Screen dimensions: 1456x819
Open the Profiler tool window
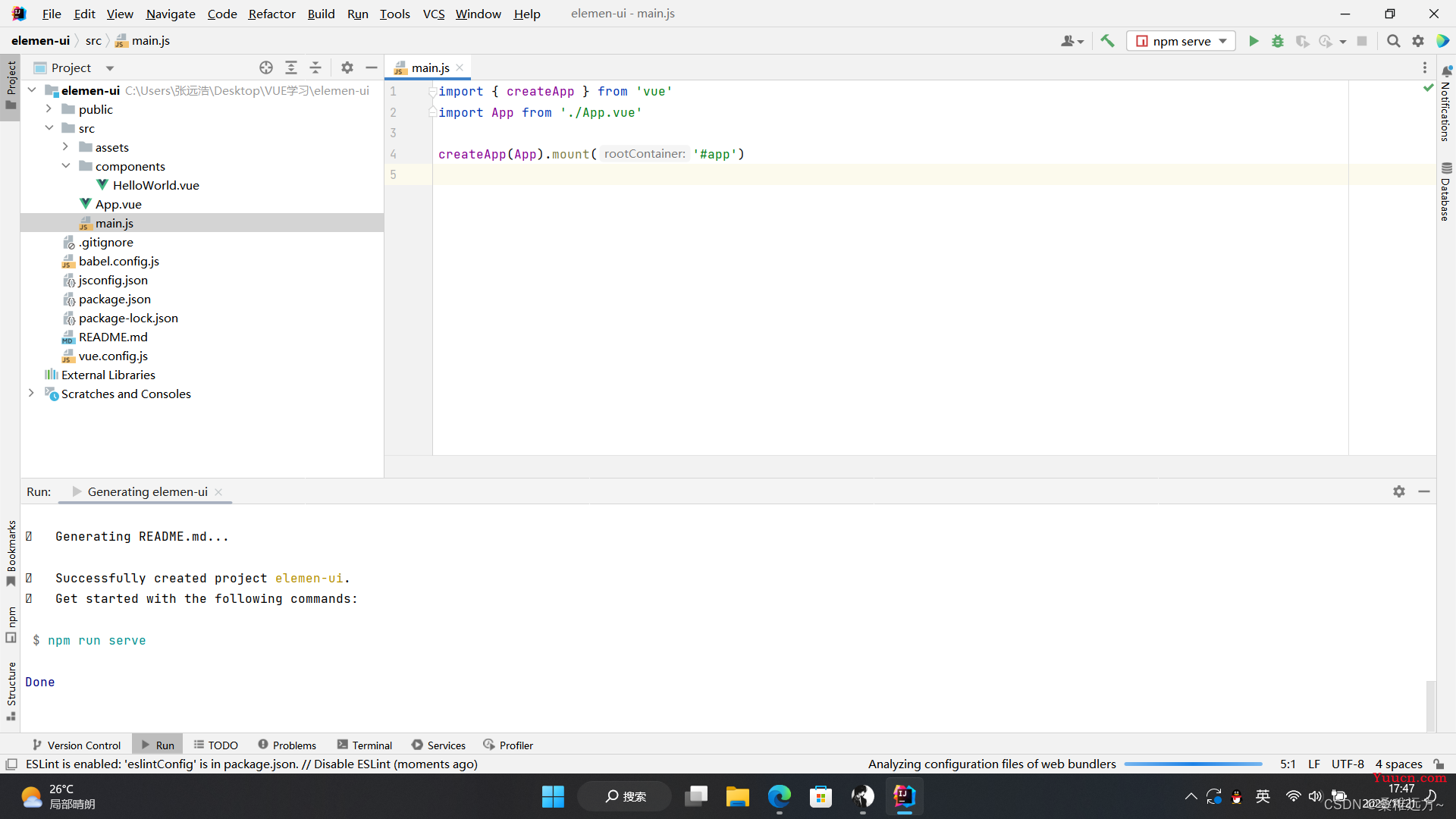pyautogui.click(x=508, y=745)
